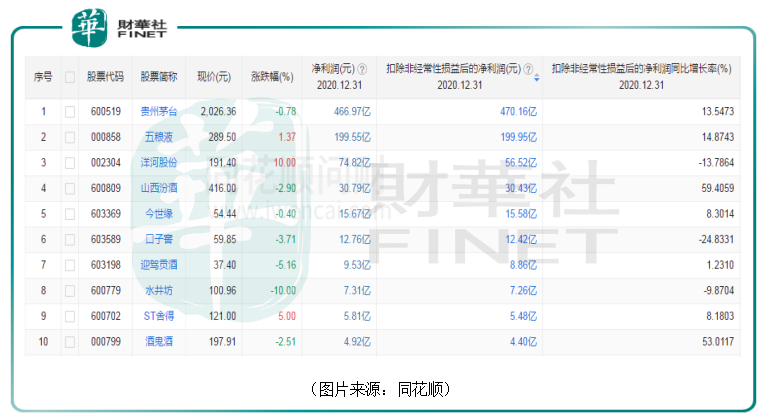The height and width of the screenshot is (419, 765).
Task: Click the 10.00 change for 洋河股份
Action: click(x=284, y=162)
